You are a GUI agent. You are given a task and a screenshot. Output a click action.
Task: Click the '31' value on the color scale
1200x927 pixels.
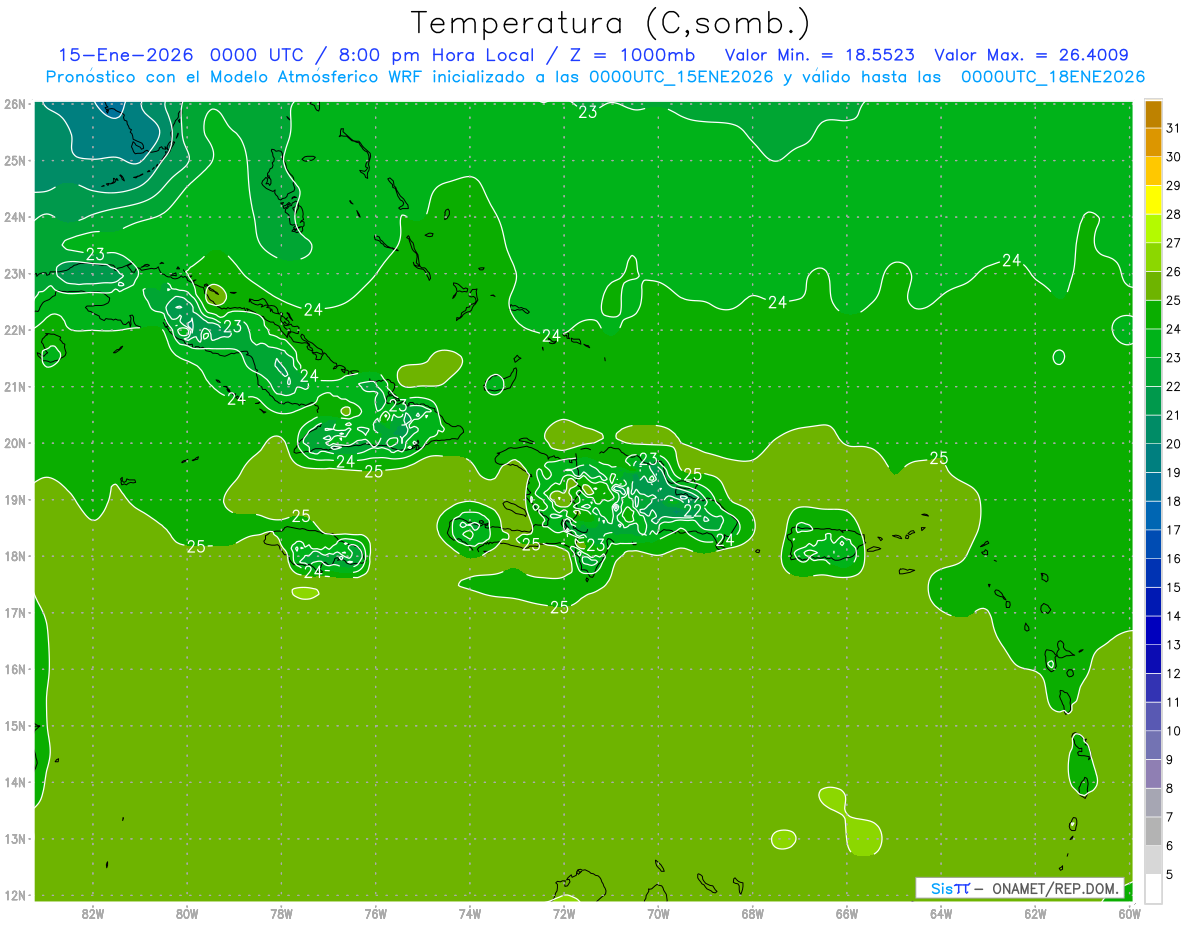coord(1173,128)
